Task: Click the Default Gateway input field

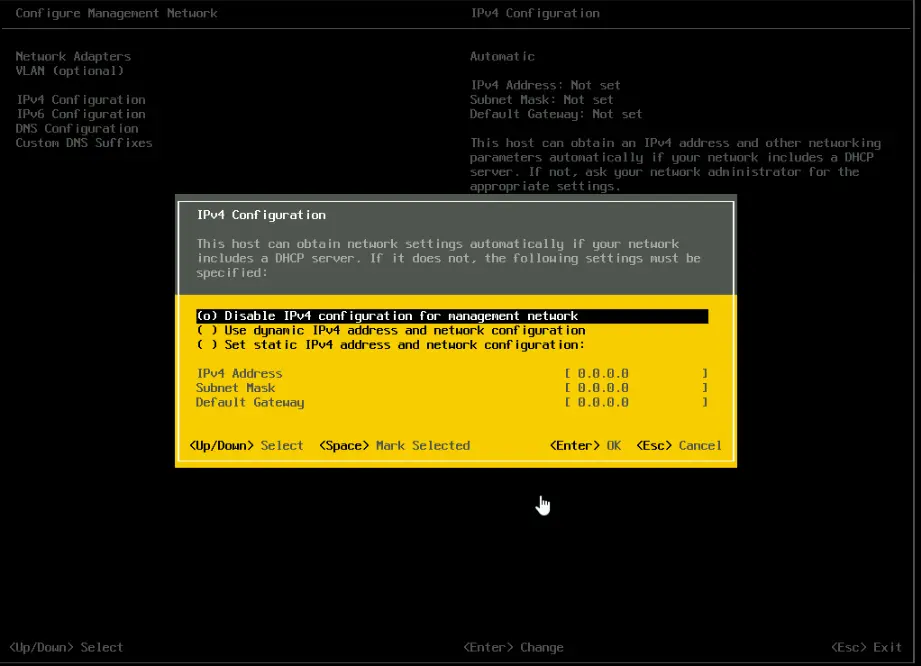Action: point(636,402)
